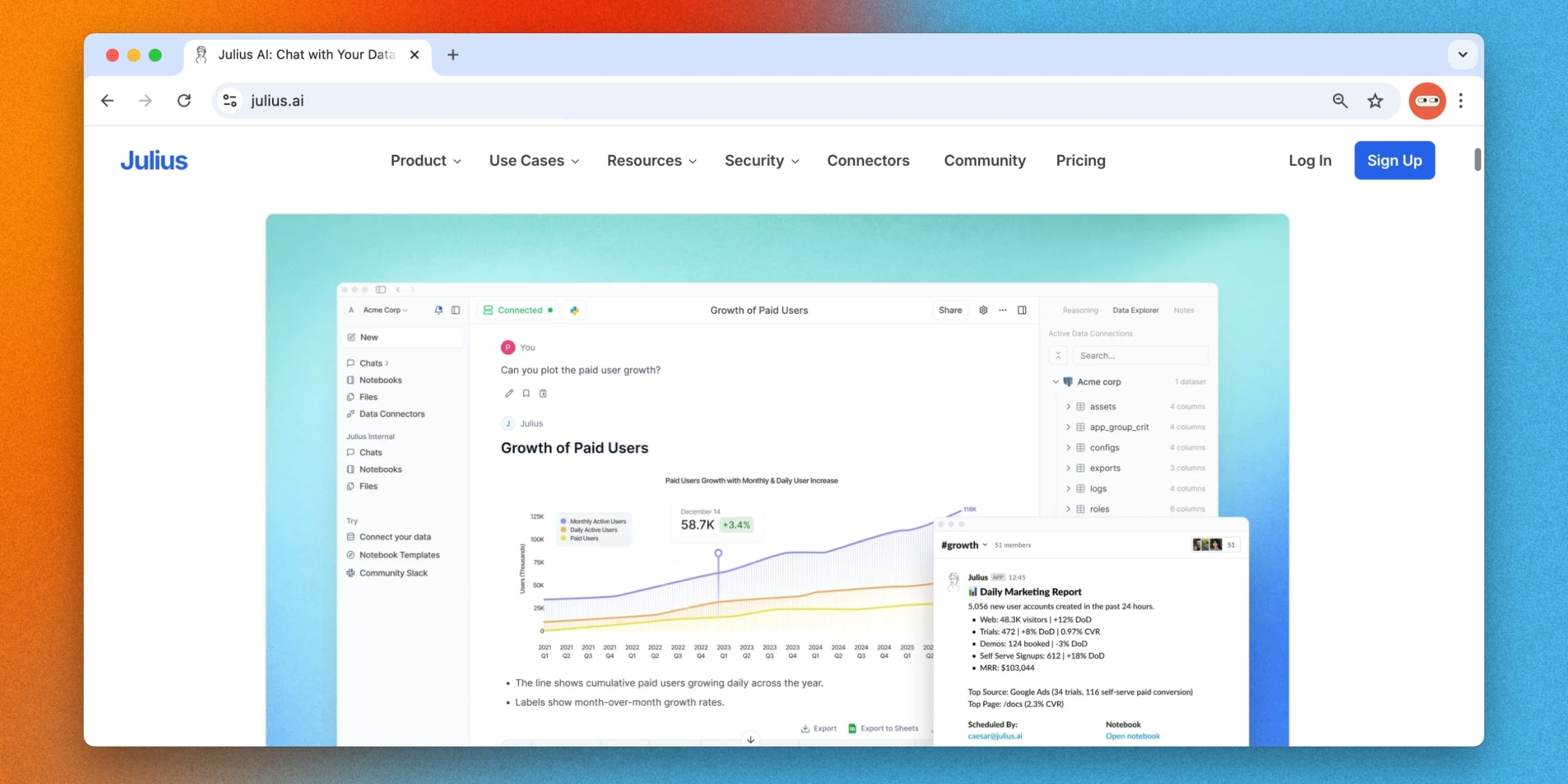Click the Sign Up button

[x=1394, y=160]
